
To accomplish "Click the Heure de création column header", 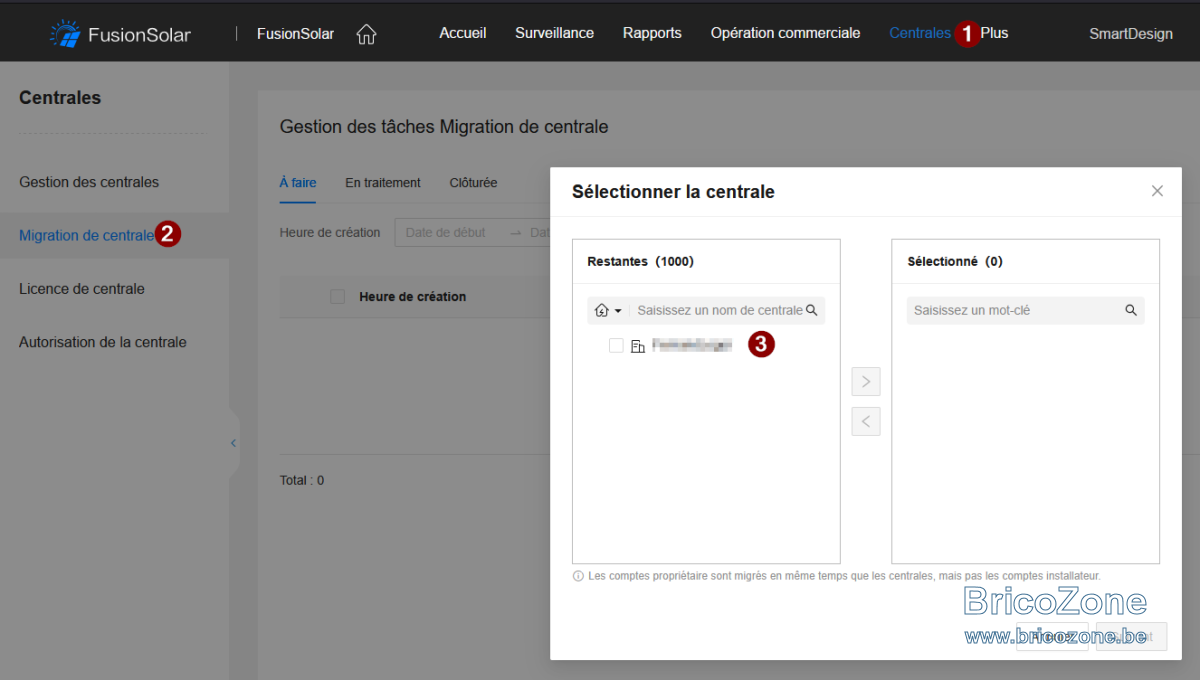I will (x=412, y=296).
